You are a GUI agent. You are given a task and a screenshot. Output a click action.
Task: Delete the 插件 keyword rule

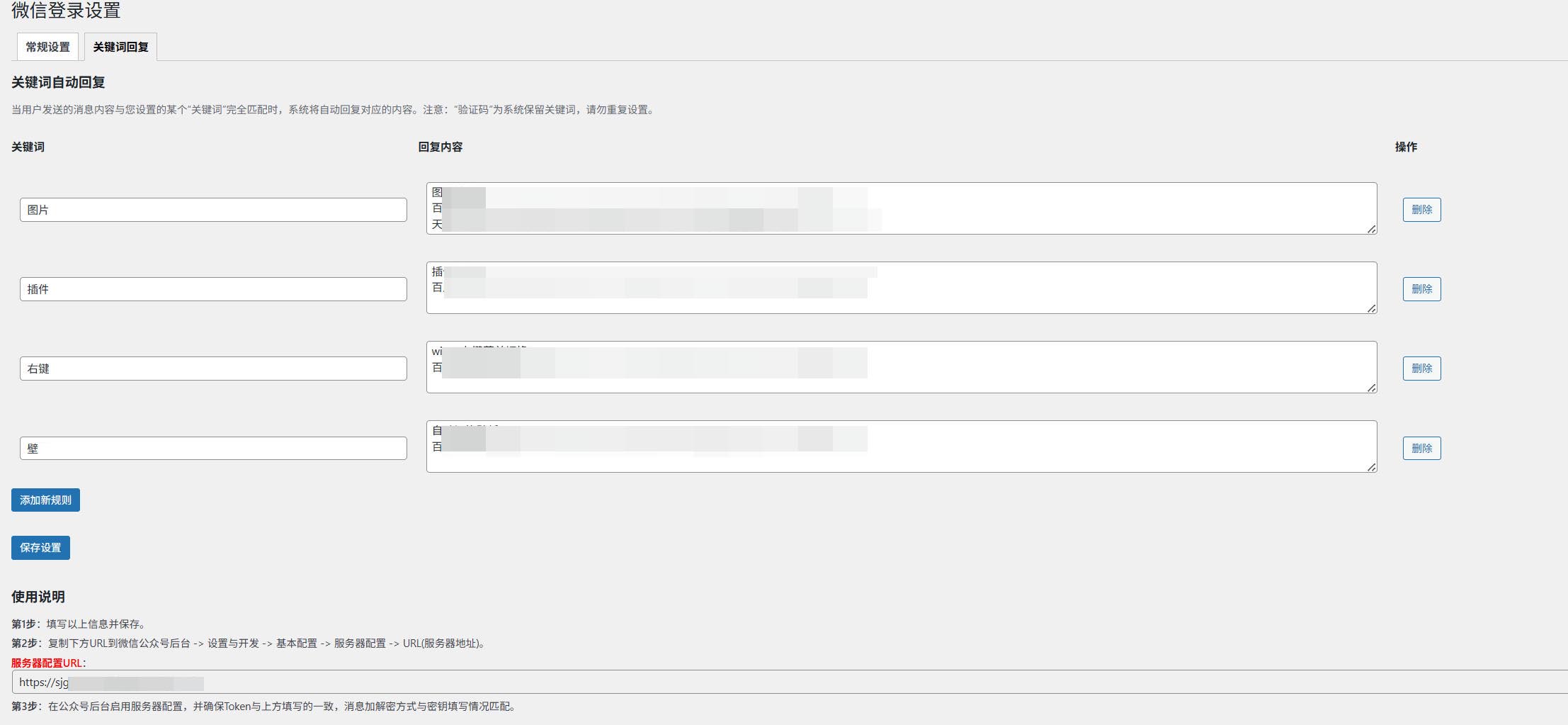tap(1421, 289)
